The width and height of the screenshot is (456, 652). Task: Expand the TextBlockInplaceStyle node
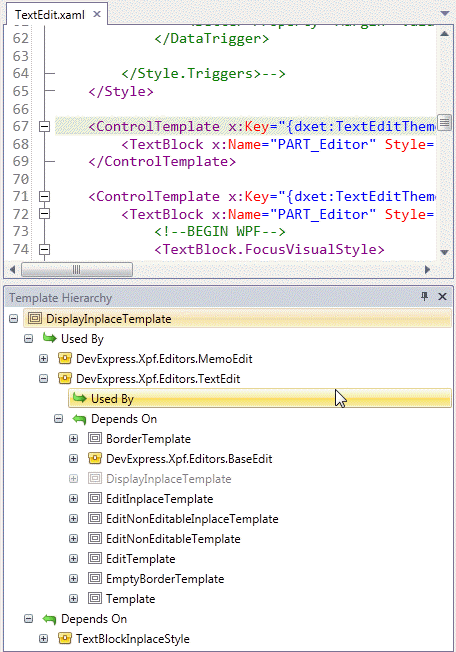click(43, 639)
